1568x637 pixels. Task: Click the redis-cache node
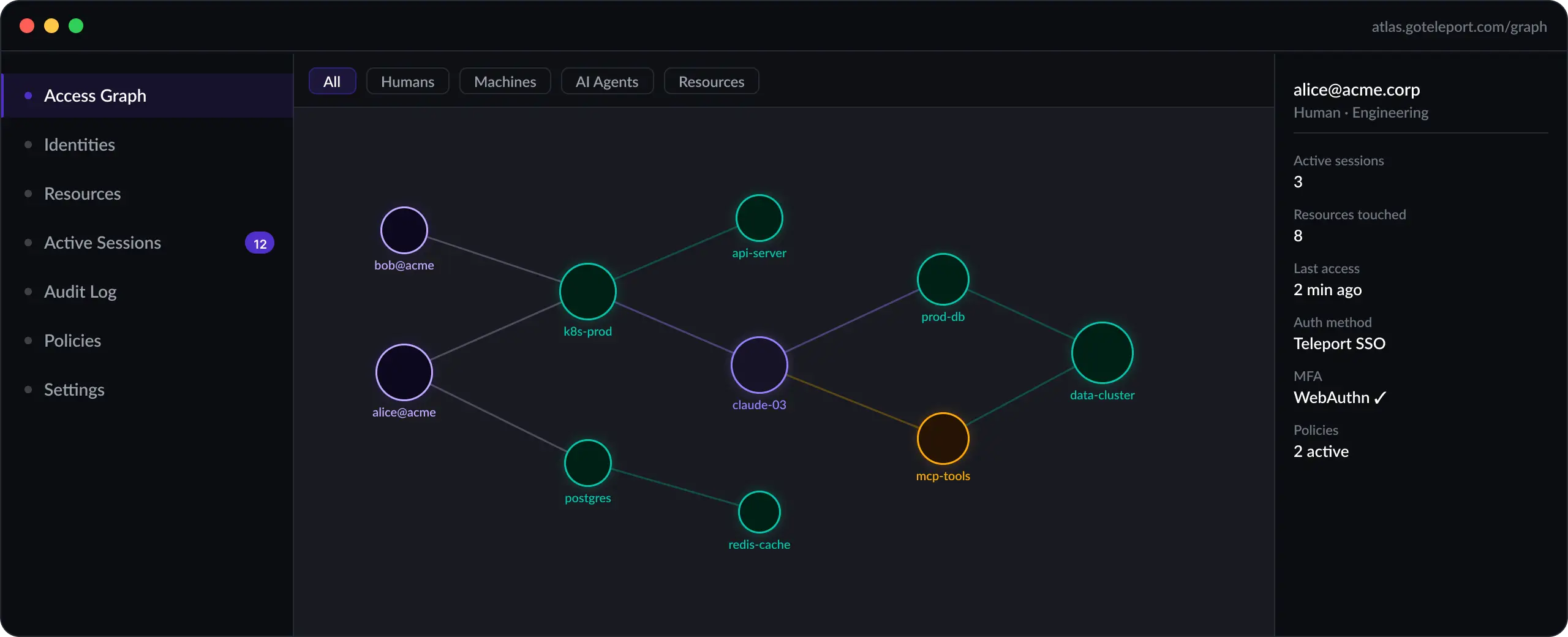tap(759, 511)
